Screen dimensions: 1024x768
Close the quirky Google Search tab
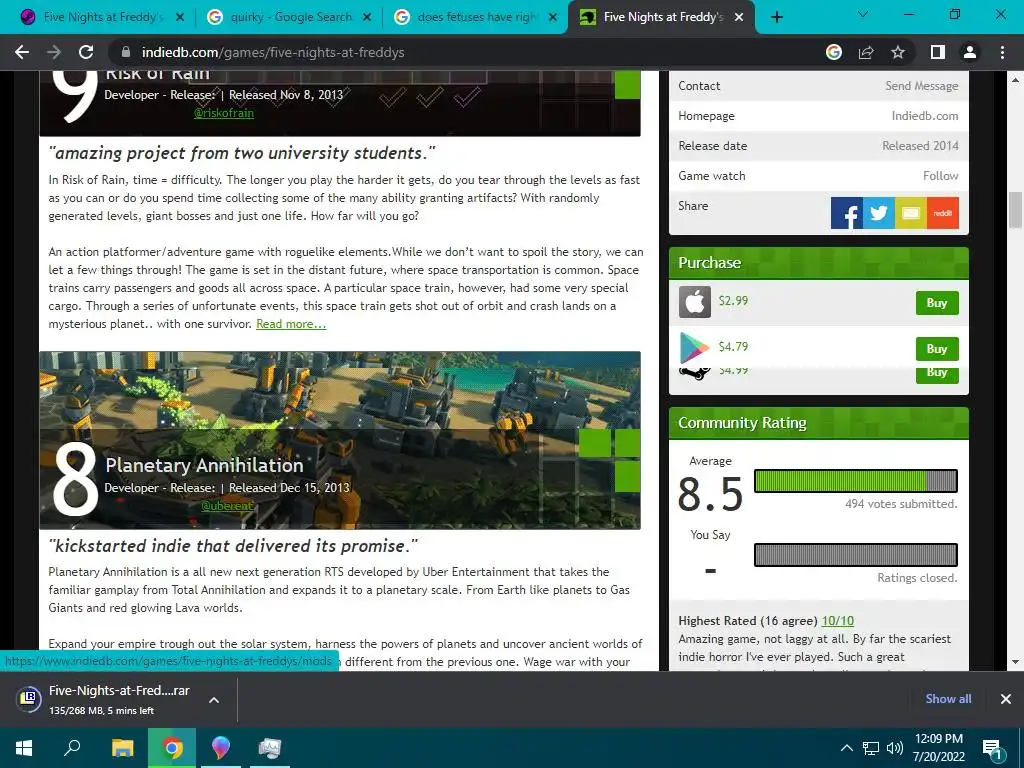[367, 17]
